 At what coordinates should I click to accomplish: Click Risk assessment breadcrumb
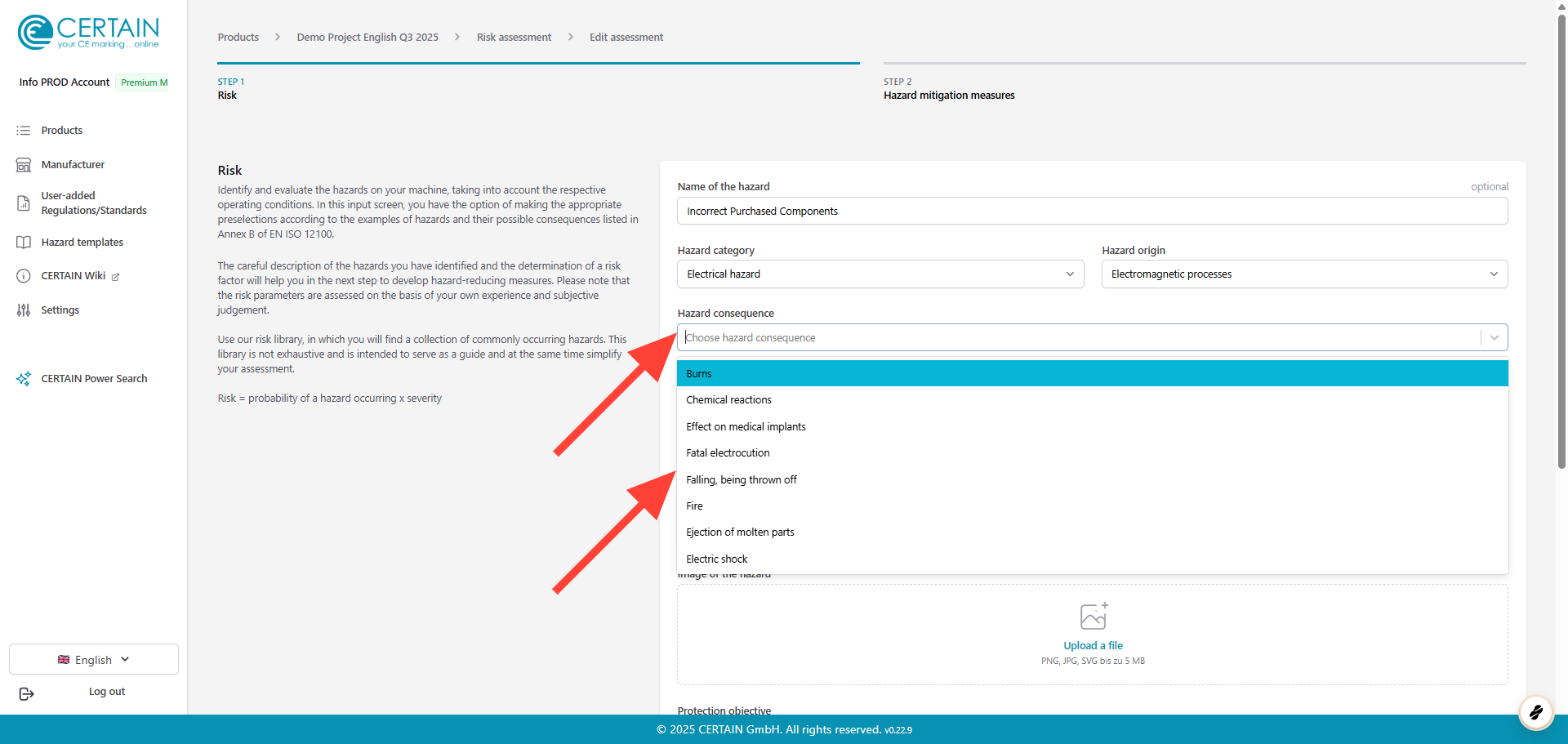point(514,38)
